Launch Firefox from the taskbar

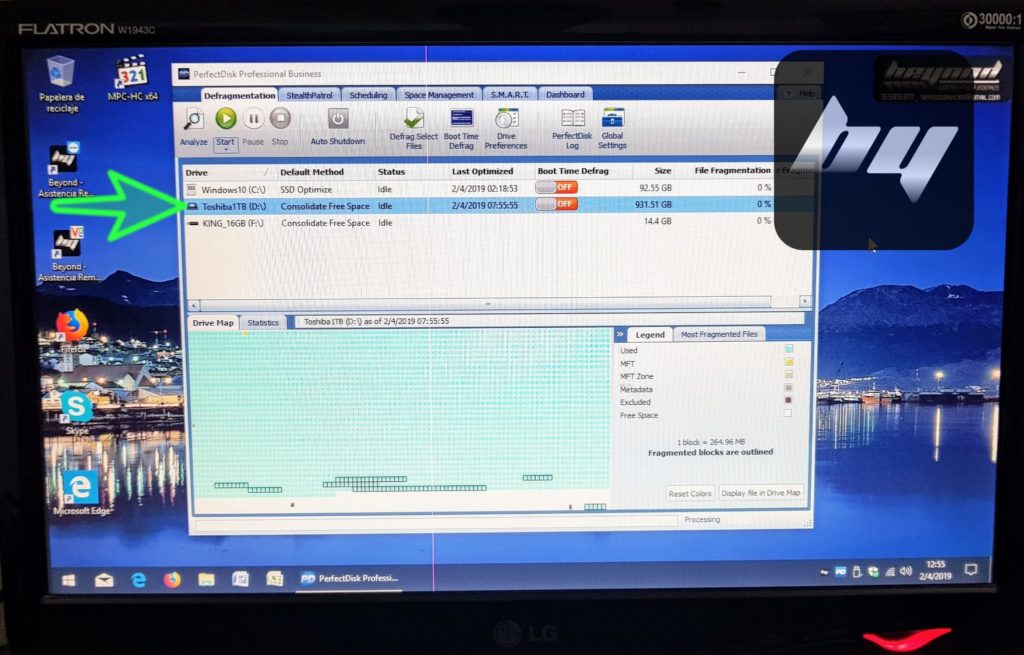coord(172,580)
